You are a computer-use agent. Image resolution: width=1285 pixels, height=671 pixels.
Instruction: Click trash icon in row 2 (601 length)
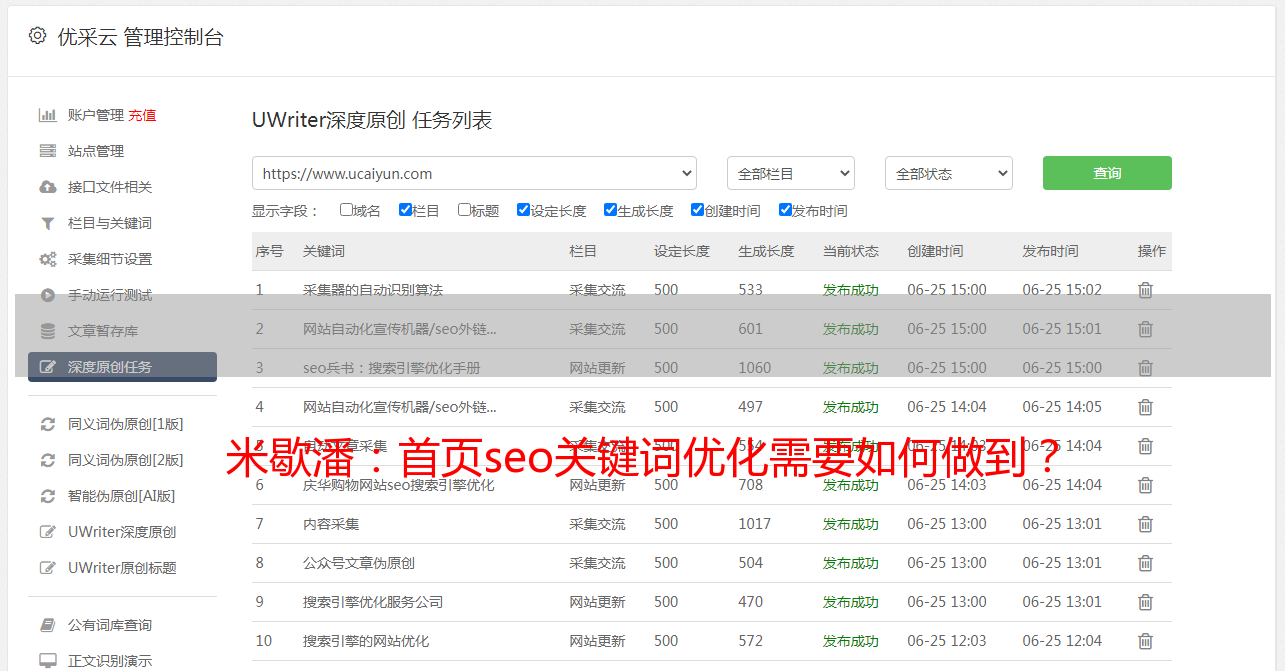1145,329
